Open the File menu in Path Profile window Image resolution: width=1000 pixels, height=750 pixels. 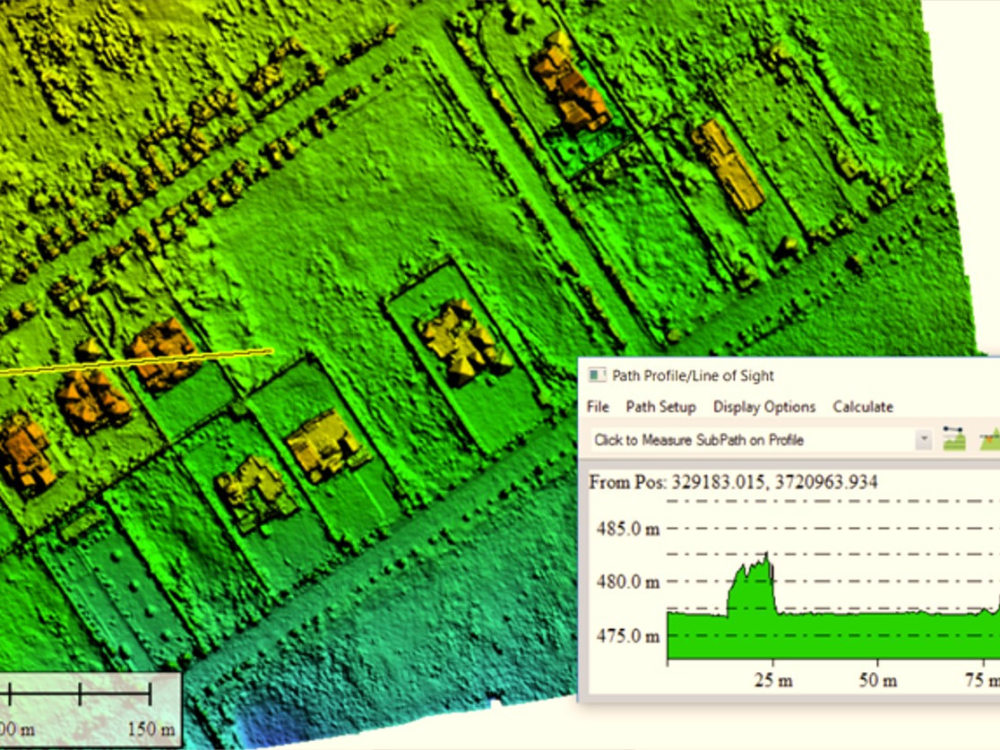(x=597, y=407)
